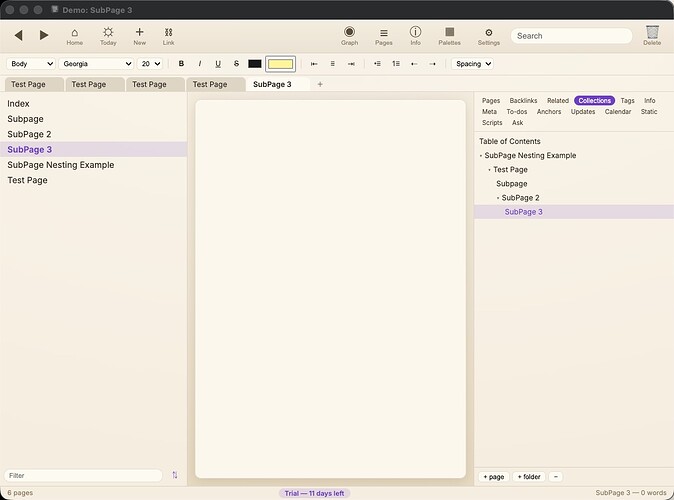Image resolution: width=674 pixels, height=500 pixels.
Task: Click the + page button
Action: click(493, 476)
